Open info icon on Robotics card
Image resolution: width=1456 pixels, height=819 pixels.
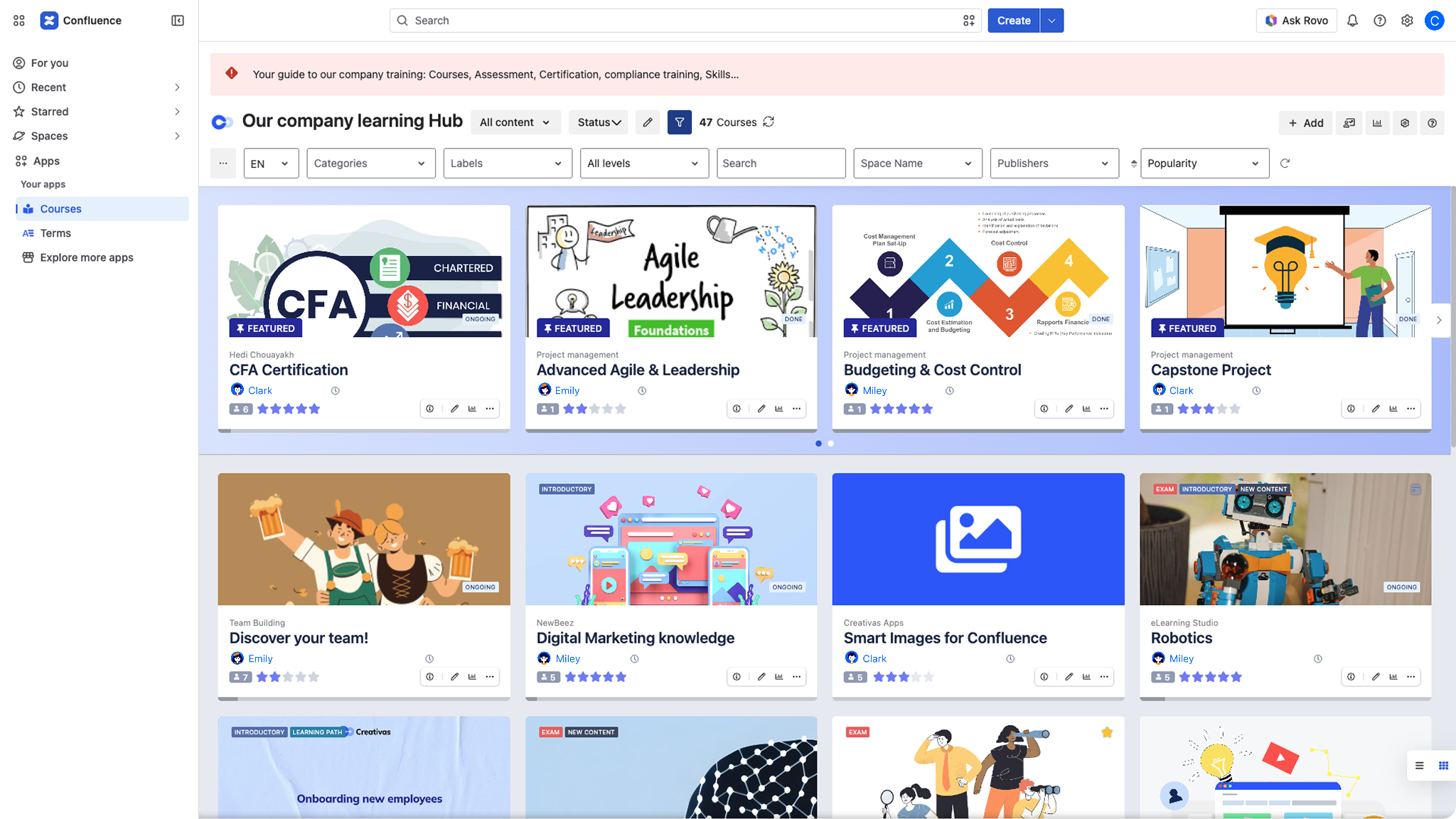(1351, 677)
